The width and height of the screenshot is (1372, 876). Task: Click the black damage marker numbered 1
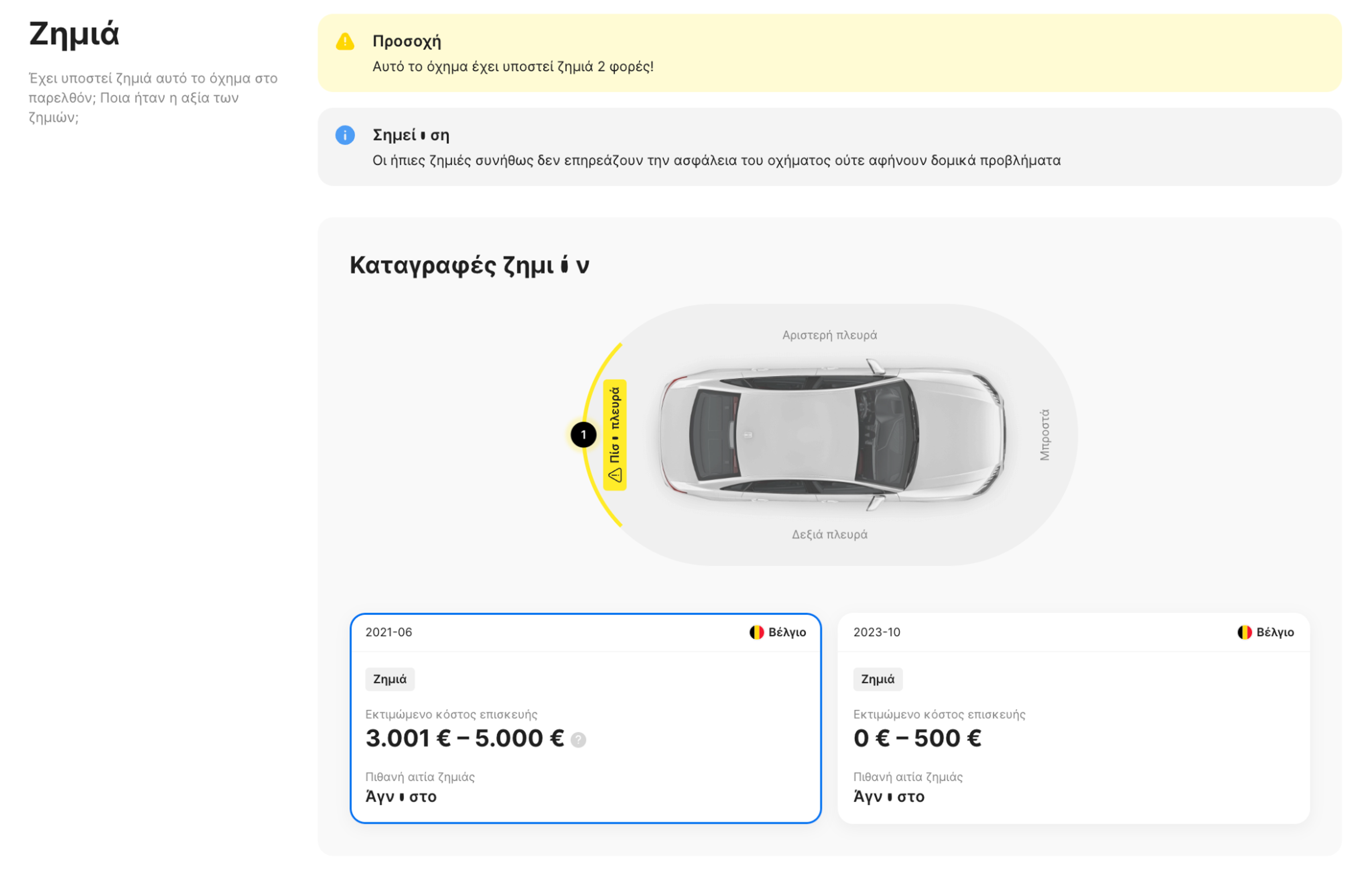coord(583,435)
